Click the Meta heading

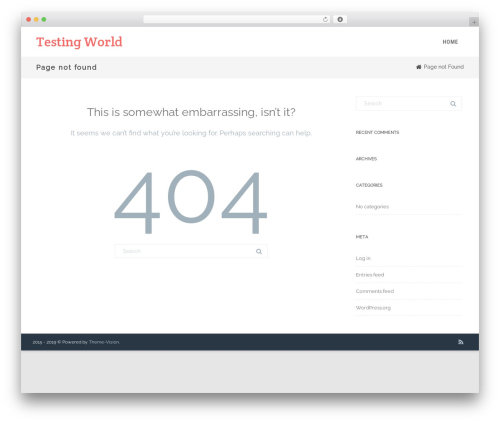click(x=362, y=237)
